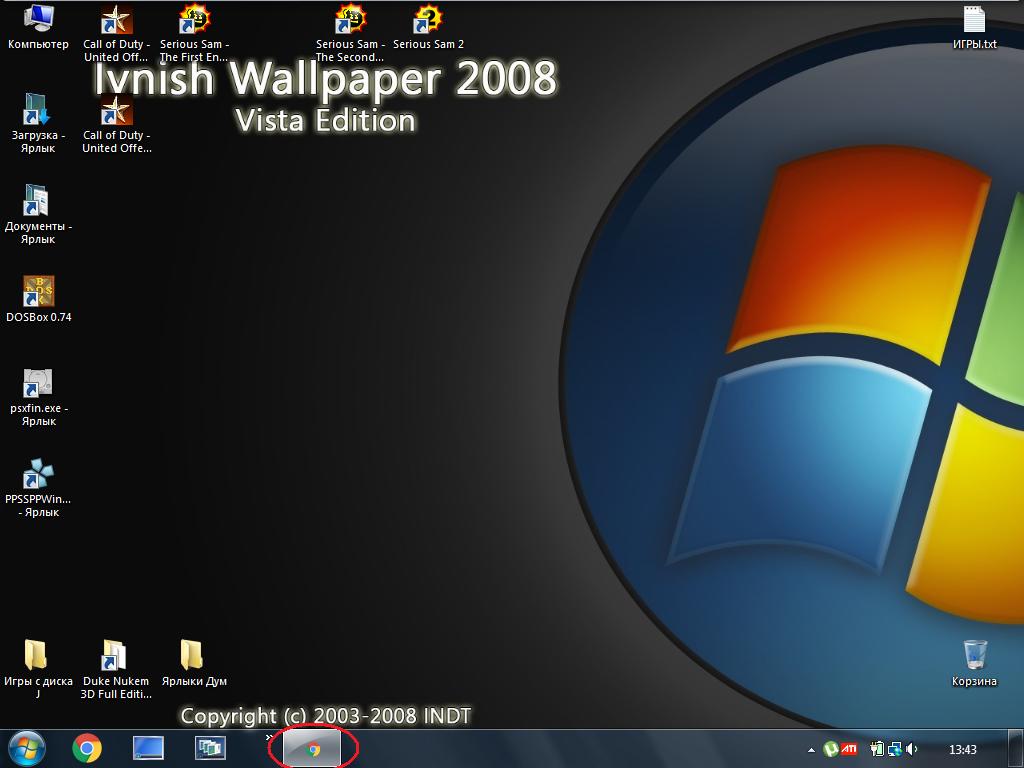This screenshot has height=768, width=1024.
Task: Select the Документы - Ярлык shortcut
Action: click(38, 214)
